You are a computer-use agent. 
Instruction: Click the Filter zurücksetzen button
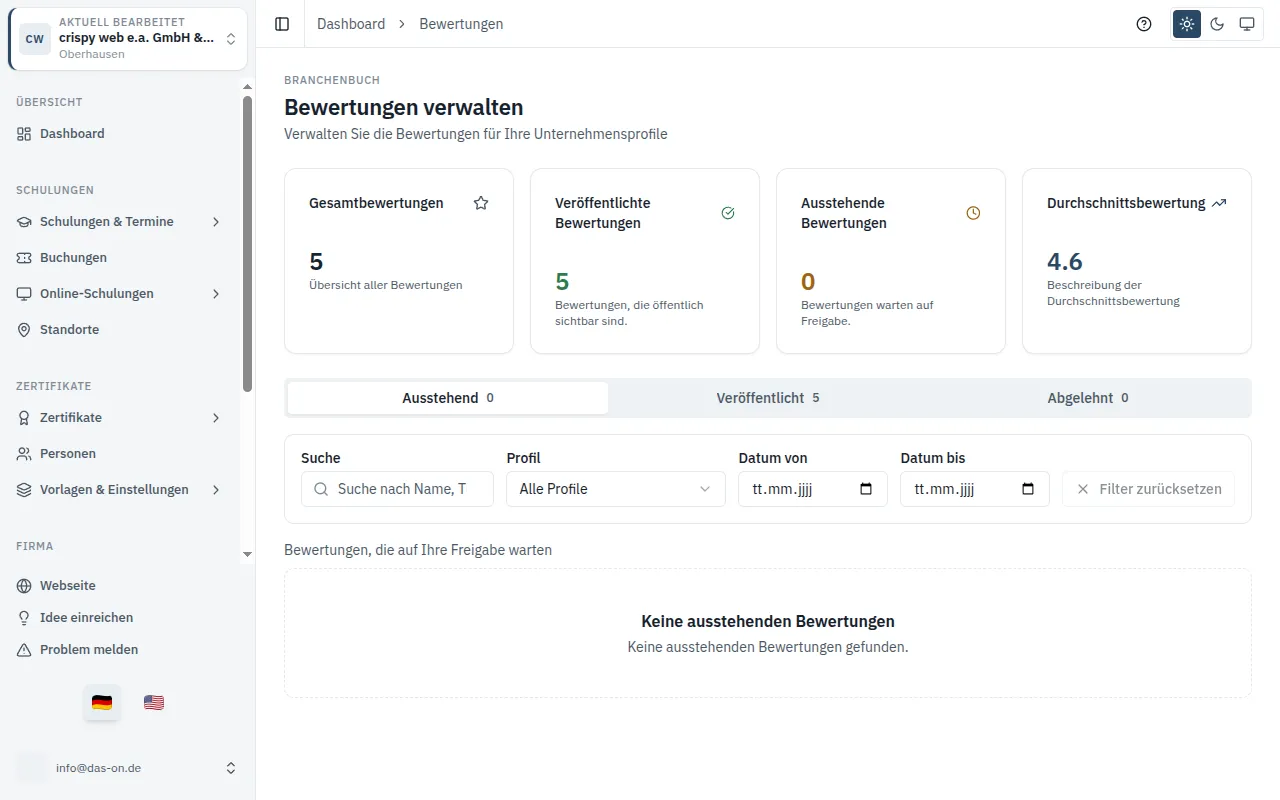(1148, 489)
